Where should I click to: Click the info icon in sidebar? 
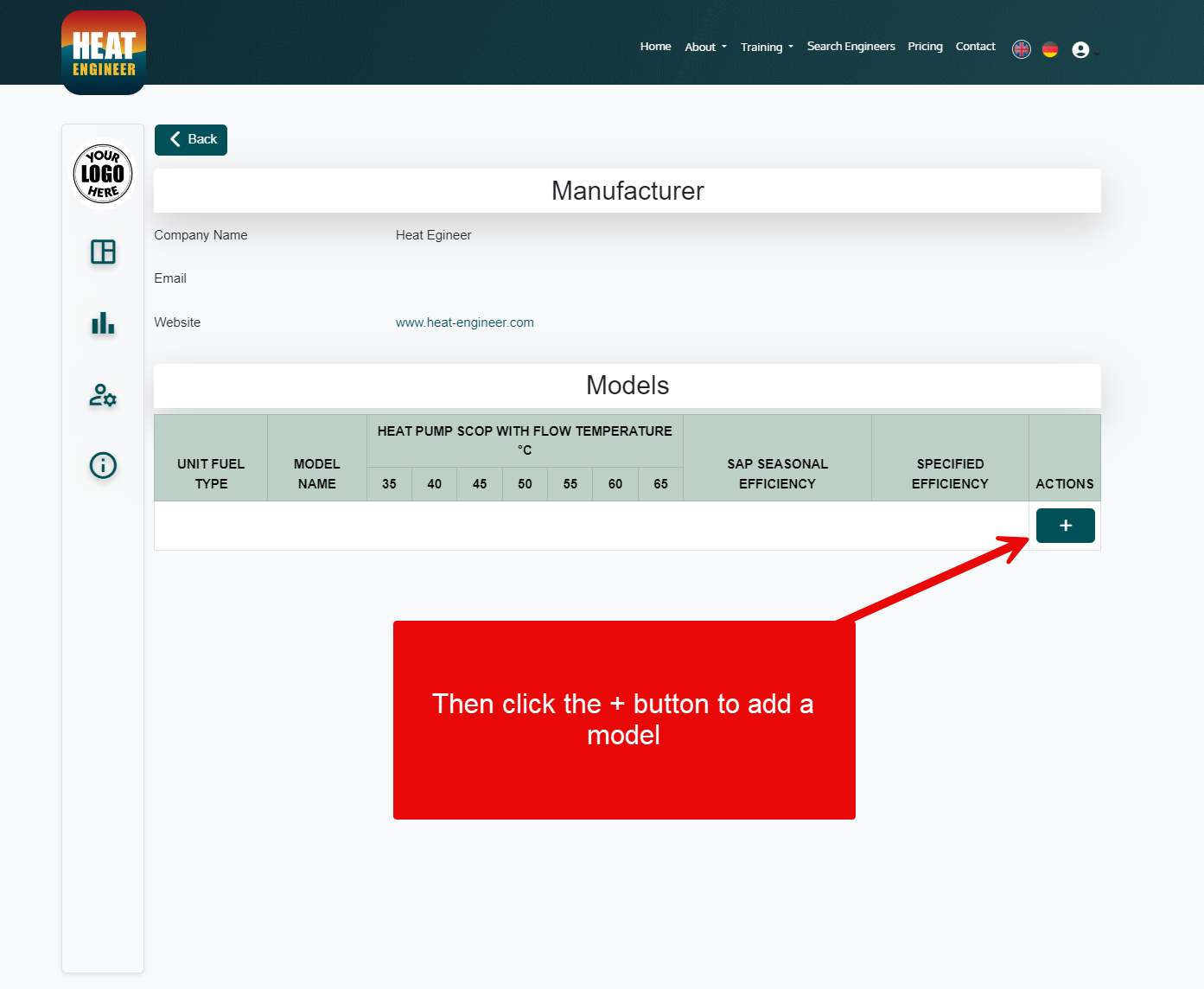pos(103,466)
